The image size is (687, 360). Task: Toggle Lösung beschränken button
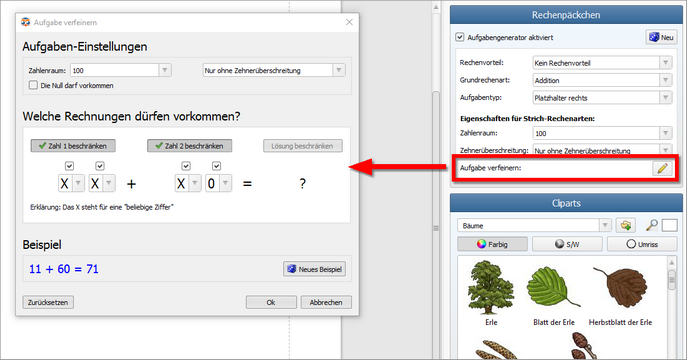pos(303,146)
